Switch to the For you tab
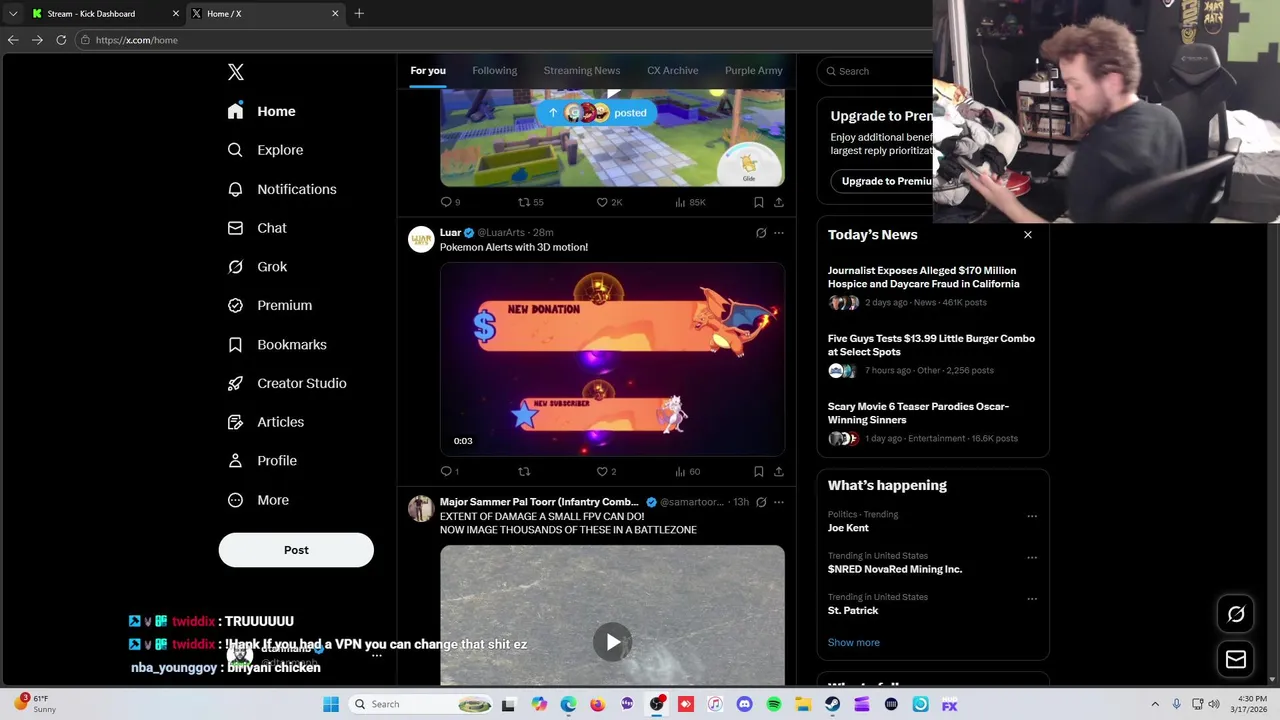This screenshot has height=720, width=1280. point(428,71)
